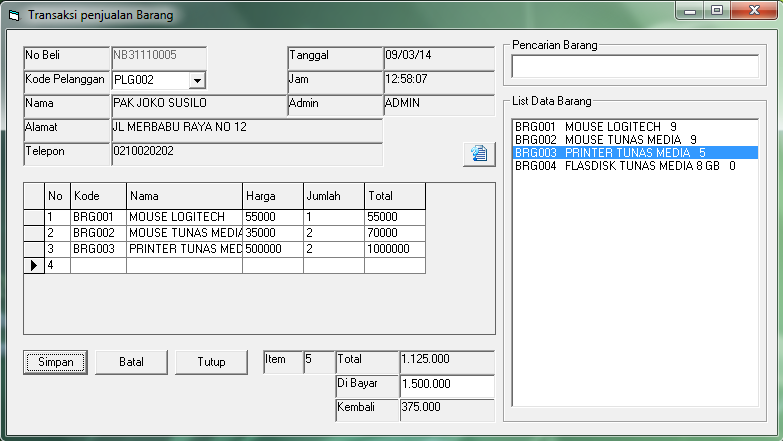
Task: Click the Kode column header in grid
Action: coord(98,196)
